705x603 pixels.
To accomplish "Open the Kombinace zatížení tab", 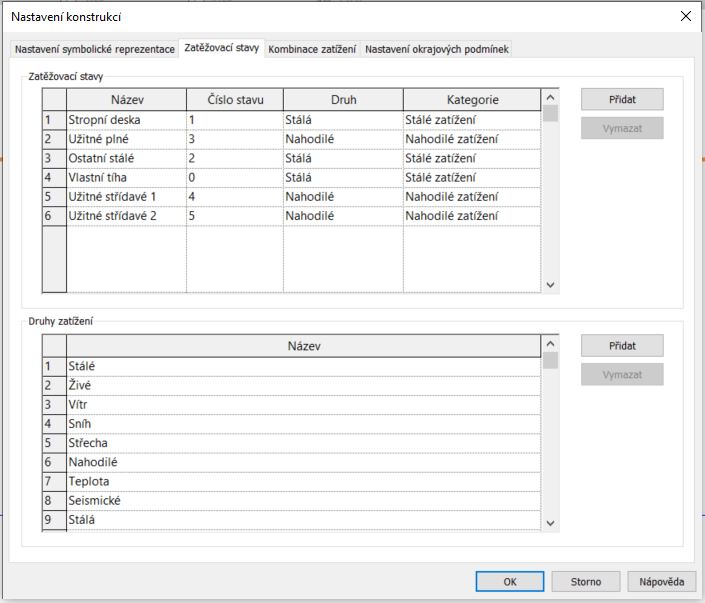I will 313,49.
